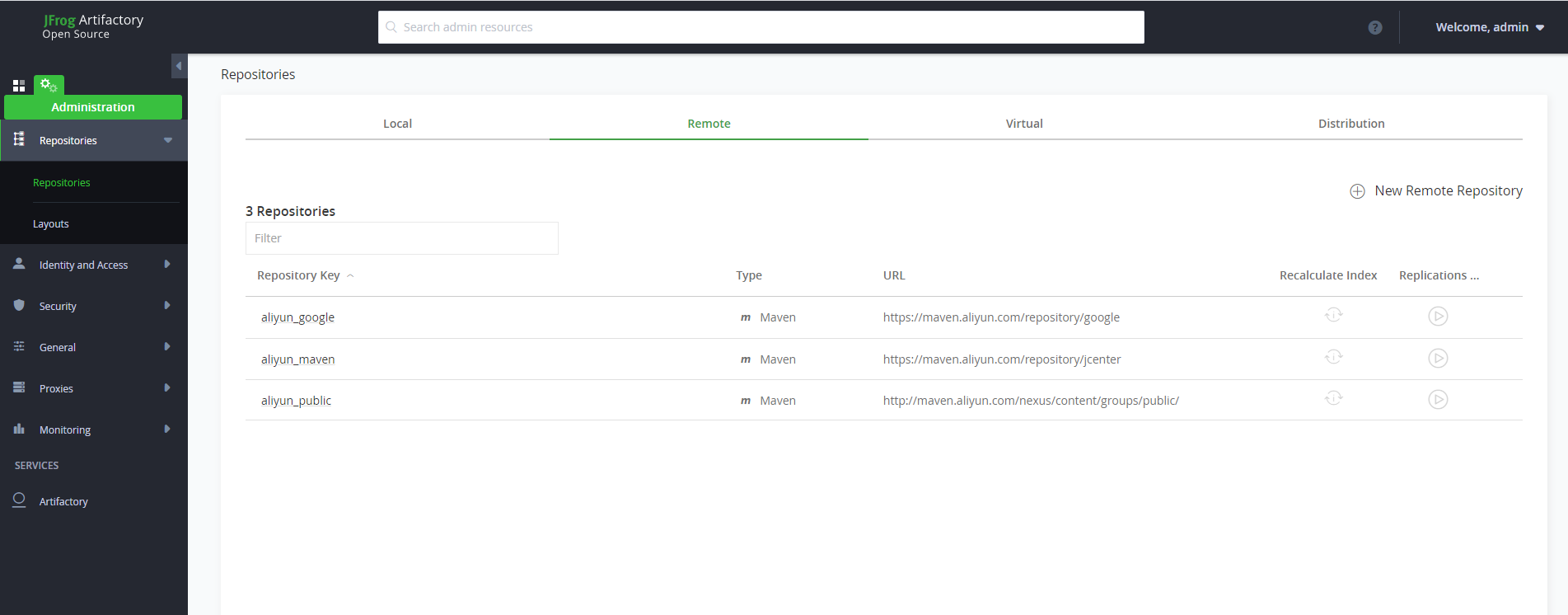Click the Type column header

748,275
